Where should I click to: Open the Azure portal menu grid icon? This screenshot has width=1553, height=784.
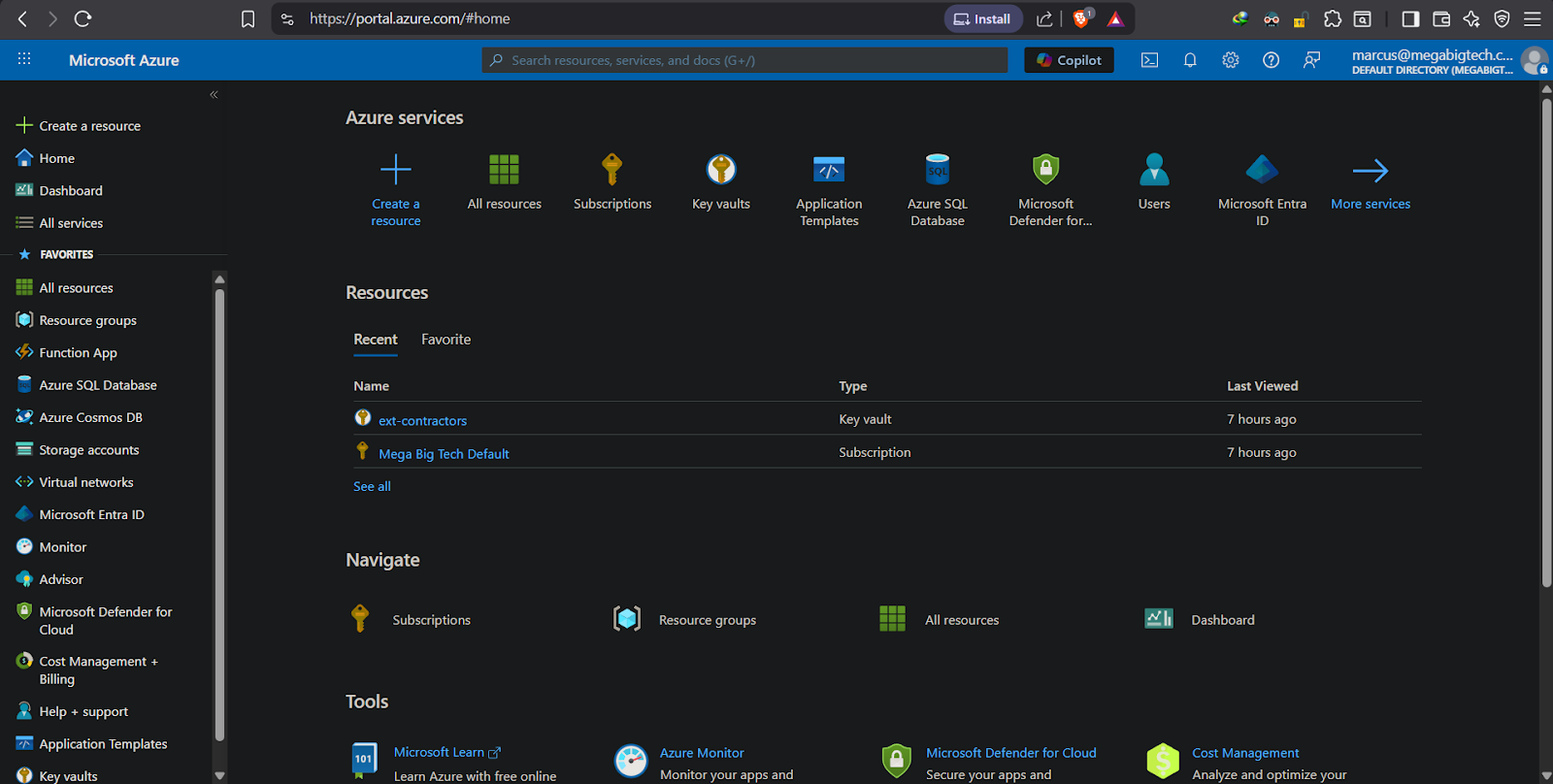24,59
